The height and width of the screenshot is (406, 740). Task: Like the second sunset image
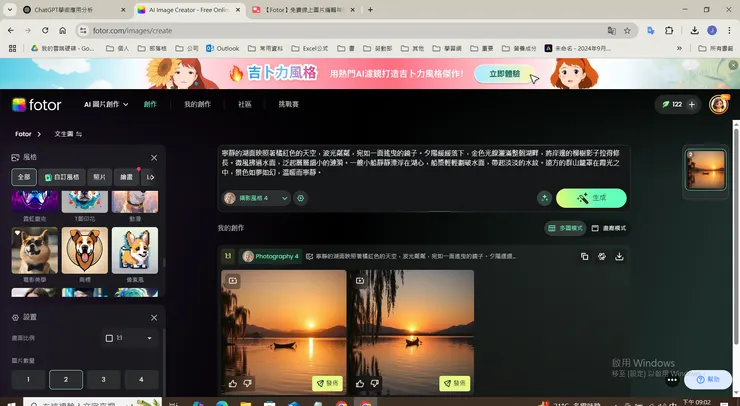(360, 383)
